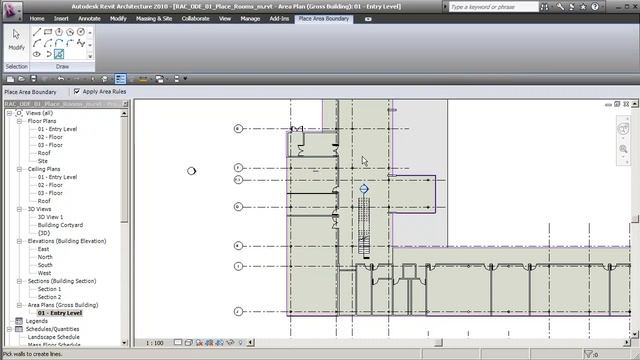This screenshot has height=360, width=640.
Task: Choose the Inscribed Polygon draw tool
Action: (x=59, y=31)
